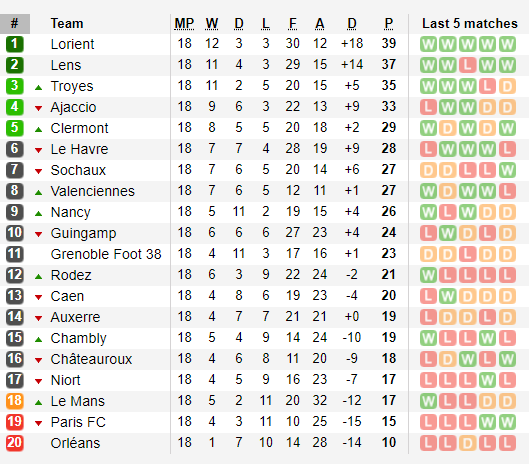Open the Grenoble Foot 38 team link

point(106,254)
